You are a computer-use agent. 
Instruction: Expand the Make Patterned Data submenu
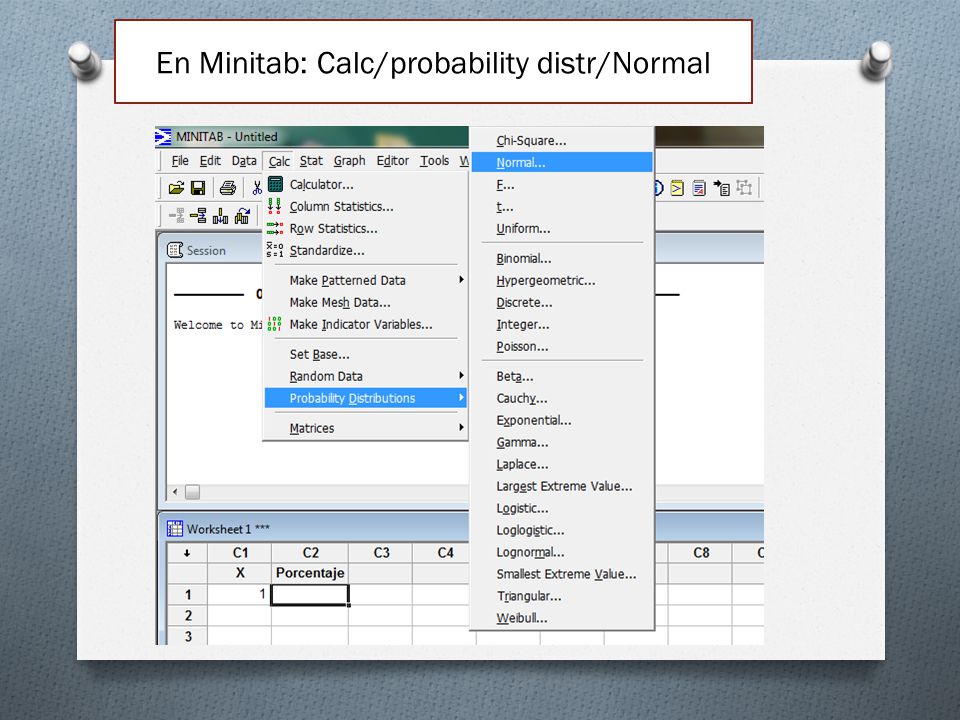366,280
